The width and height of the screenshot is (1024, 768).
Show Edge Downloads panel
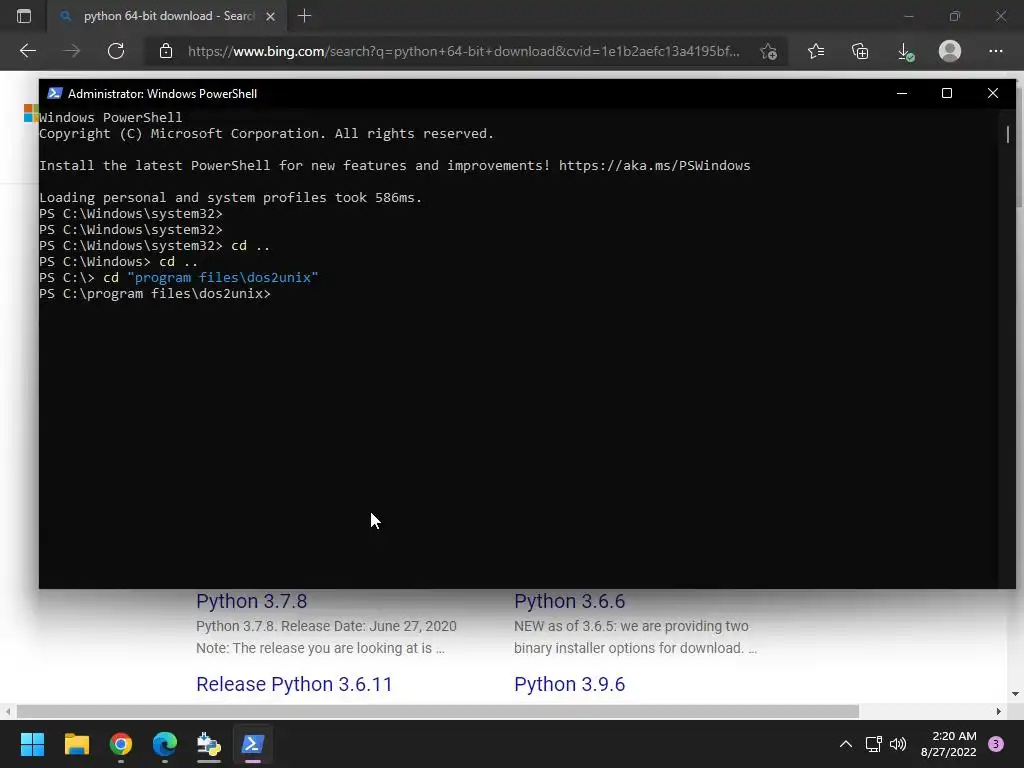pos(905,52)
